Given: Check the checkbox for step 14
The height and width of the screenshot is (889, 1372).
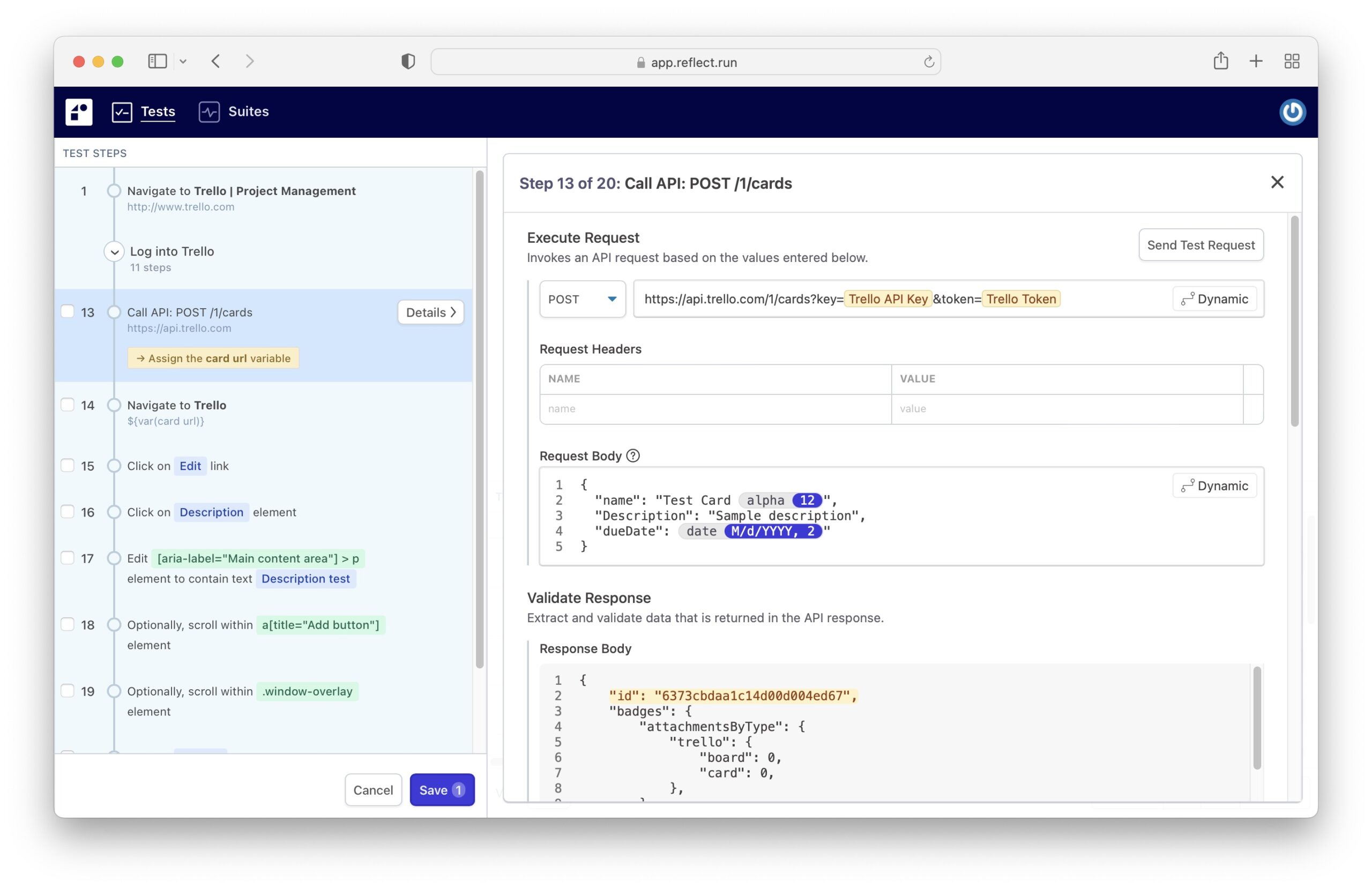Looking at the screenshot, I should pos(68,405).
